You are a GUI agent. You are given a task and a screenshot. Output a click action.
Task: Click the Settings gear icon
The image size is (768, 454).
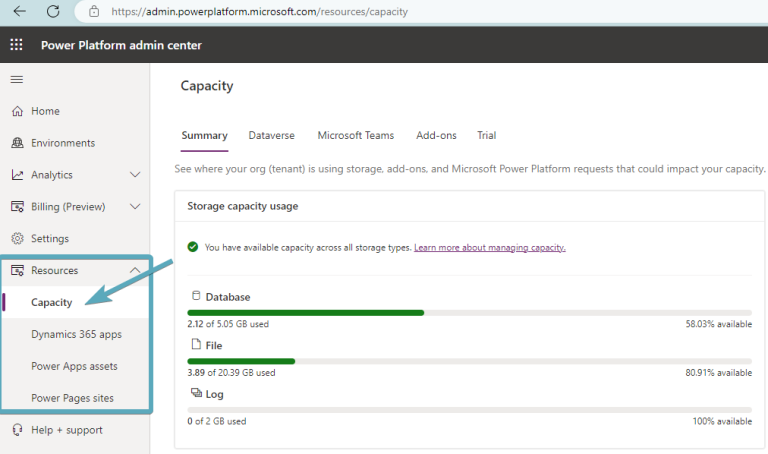click(x=17, y=239)
